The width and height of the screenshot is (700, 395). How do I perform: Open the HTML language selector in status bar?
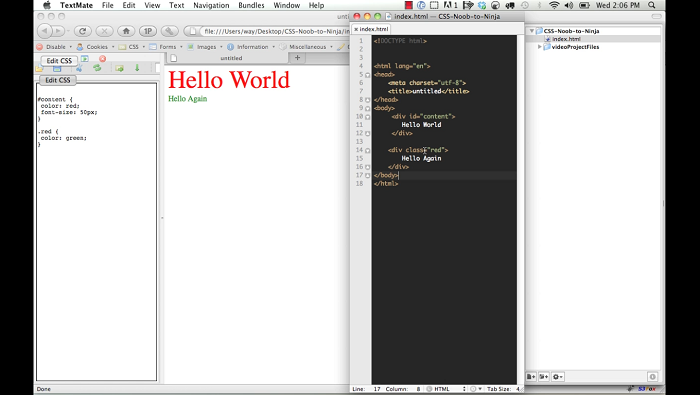coord(446,389)
